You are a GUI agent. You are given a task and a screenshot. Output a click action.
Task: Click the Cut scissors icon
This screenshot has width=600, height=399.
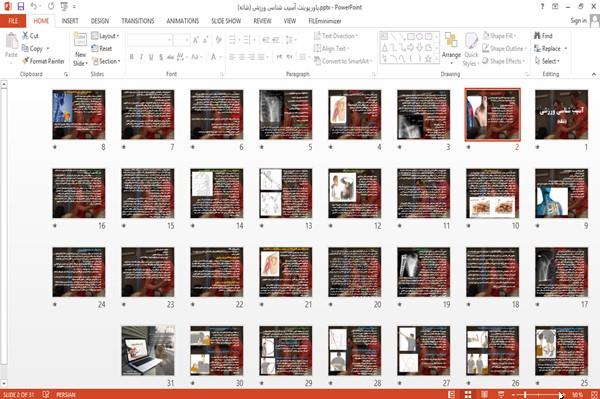(26, 36)
